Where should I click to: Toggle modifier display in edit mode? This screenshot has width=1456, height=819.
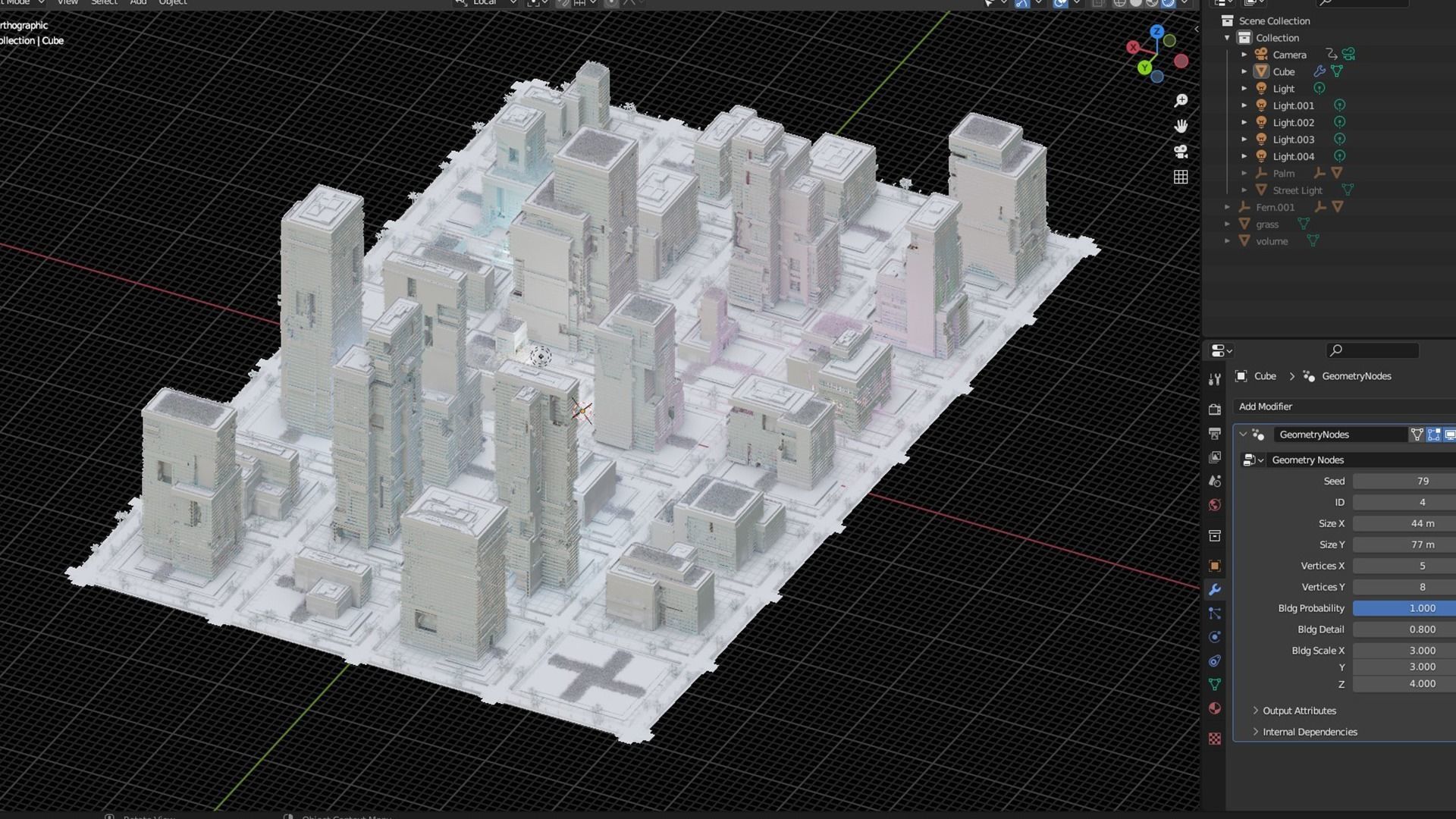pos(1433,435)
